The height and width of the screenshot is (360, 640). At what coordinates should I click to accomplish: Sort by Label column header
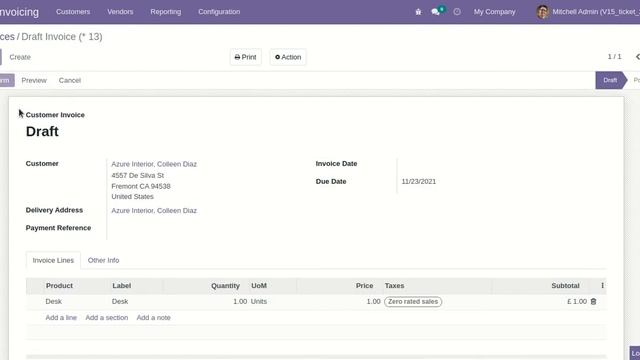pos(122,286)
